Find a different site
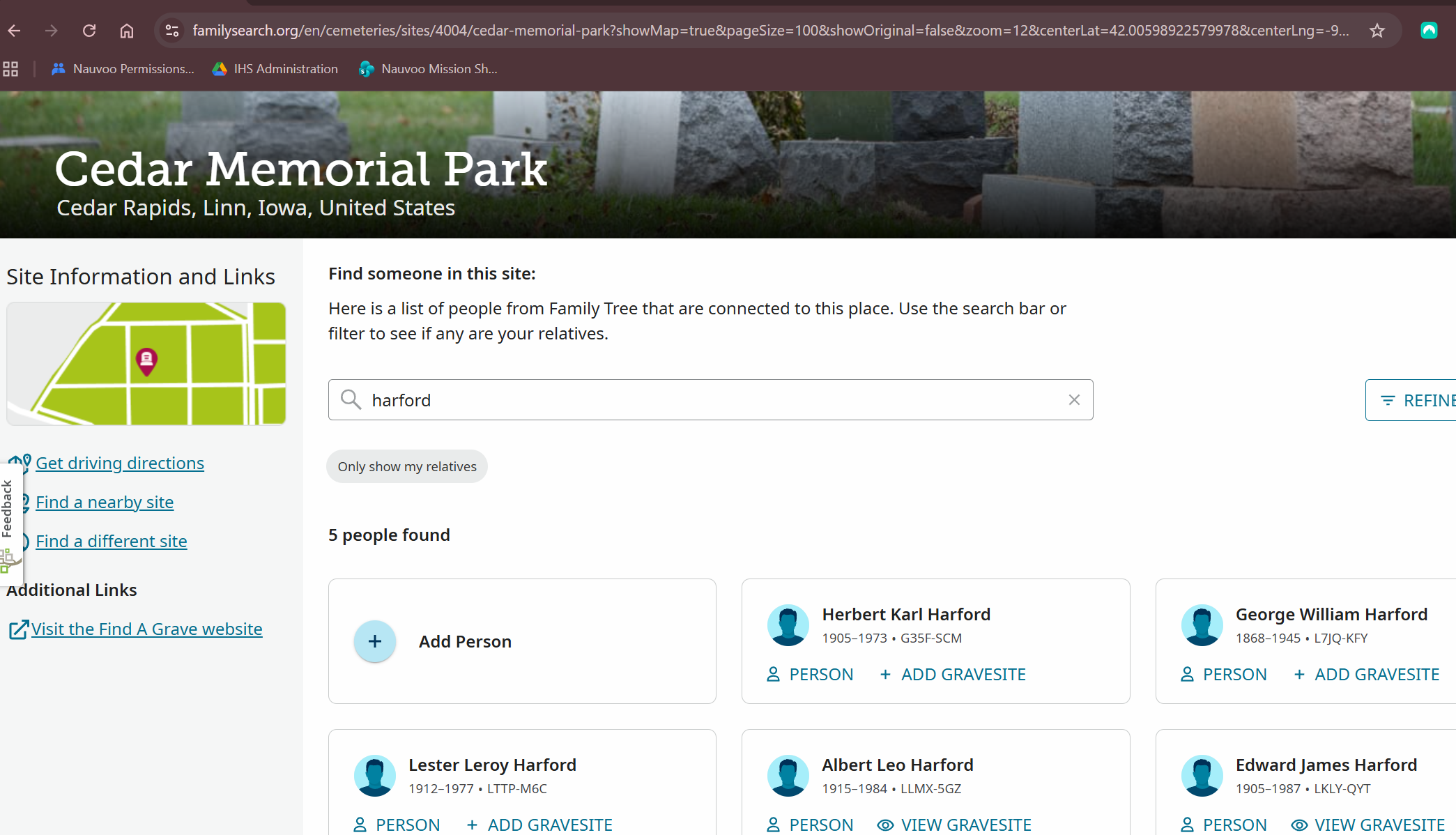 click(112, 542)
